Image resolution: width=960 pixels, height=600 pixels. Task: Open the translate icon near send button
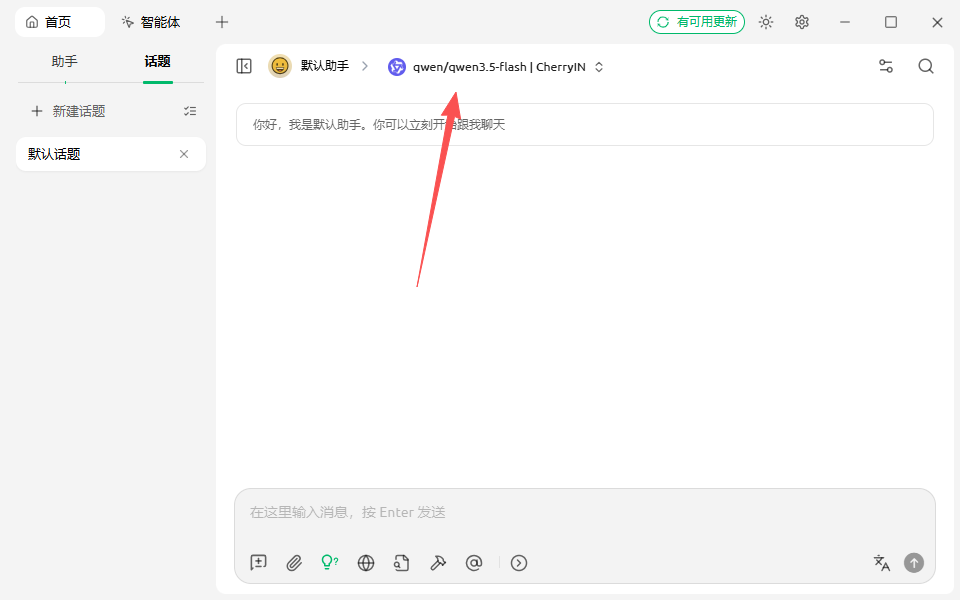[x=881, y=563]
